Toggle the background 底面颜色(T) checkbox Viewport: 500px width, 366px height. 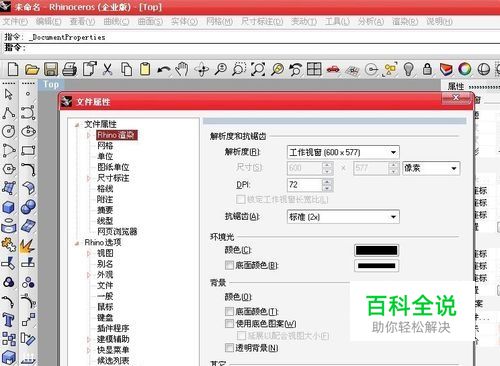(229, 311)
